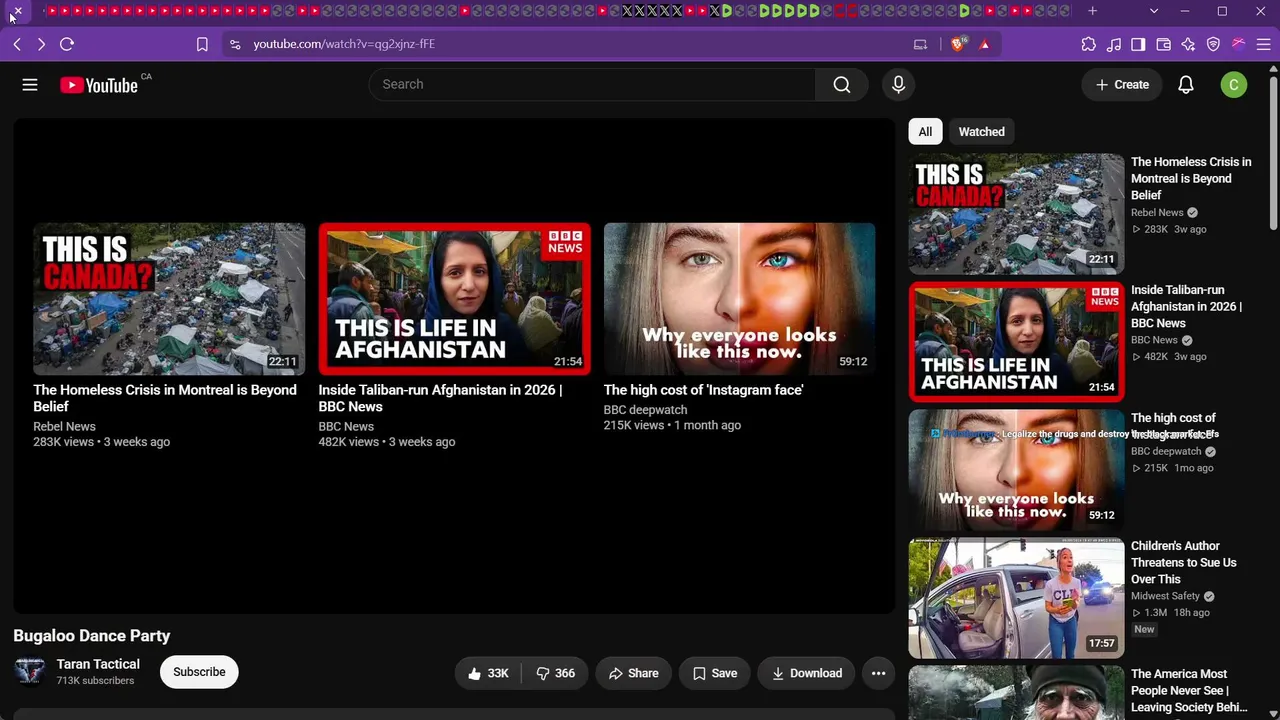Expand the tab search chevron
Screen dimensions: 1280x720
coord(1154,11)
